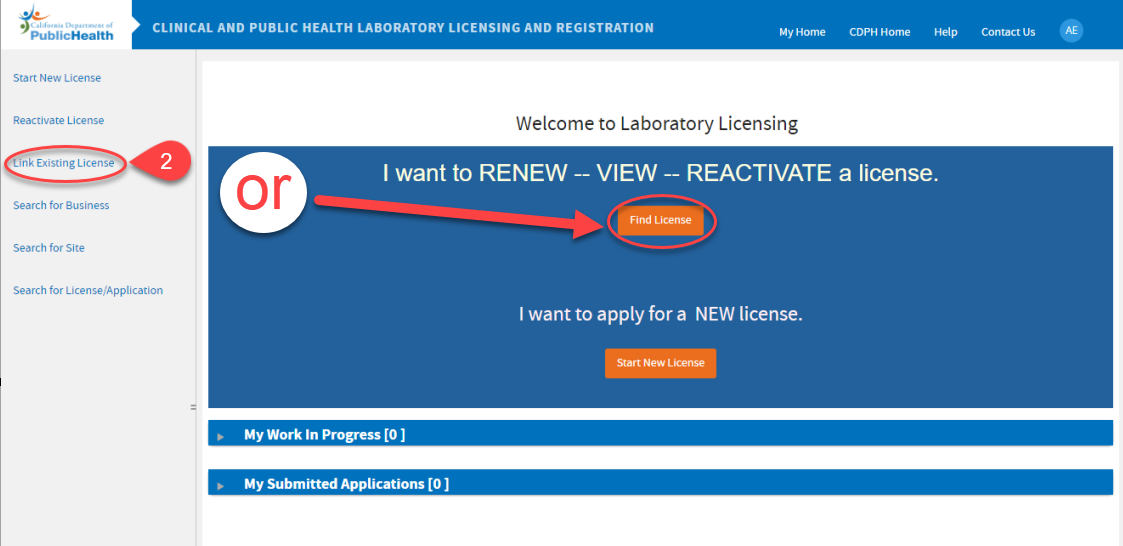Open Reactivate License from the sidebar
The height and width of the screenshot is (546, 1123).
[58, 120]
